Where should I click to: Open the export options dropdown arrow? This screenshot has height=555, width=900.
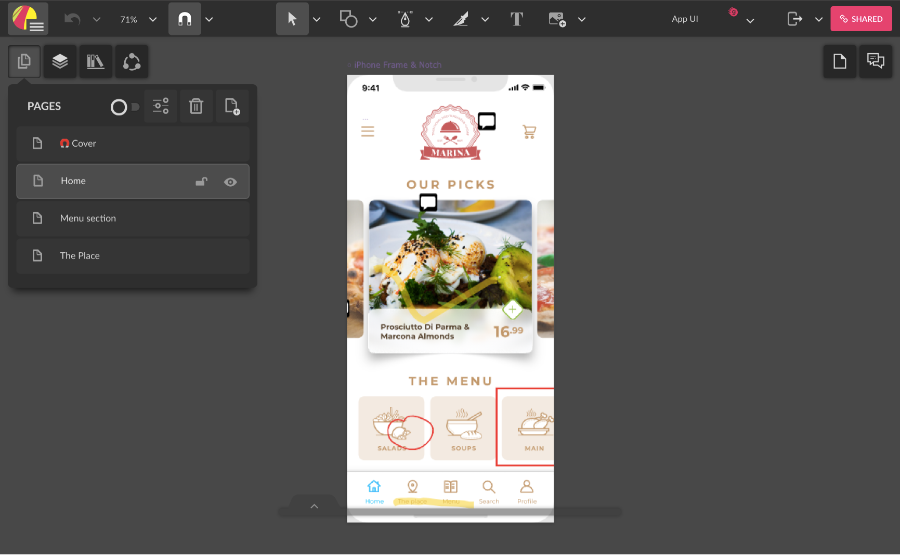(x=818, y=19)
